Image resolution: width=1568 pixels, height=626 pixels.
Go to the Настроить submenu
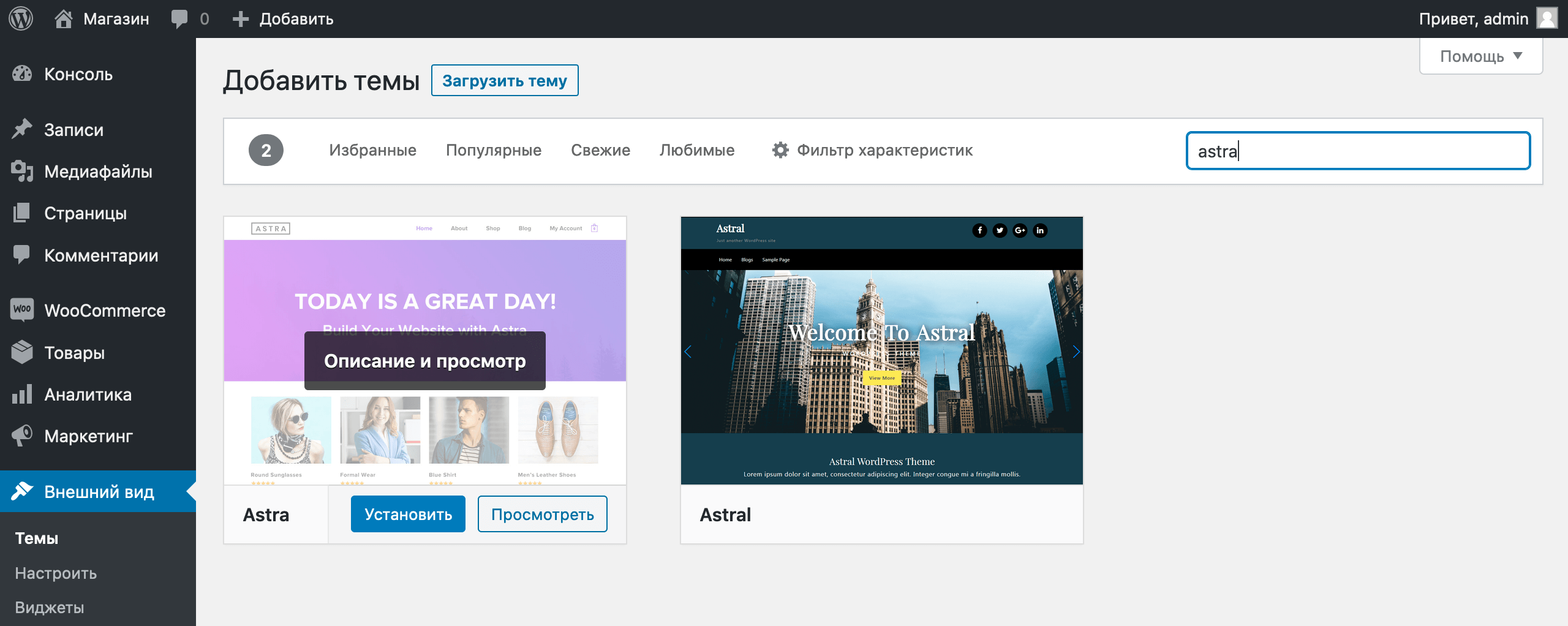coord(56,573)
